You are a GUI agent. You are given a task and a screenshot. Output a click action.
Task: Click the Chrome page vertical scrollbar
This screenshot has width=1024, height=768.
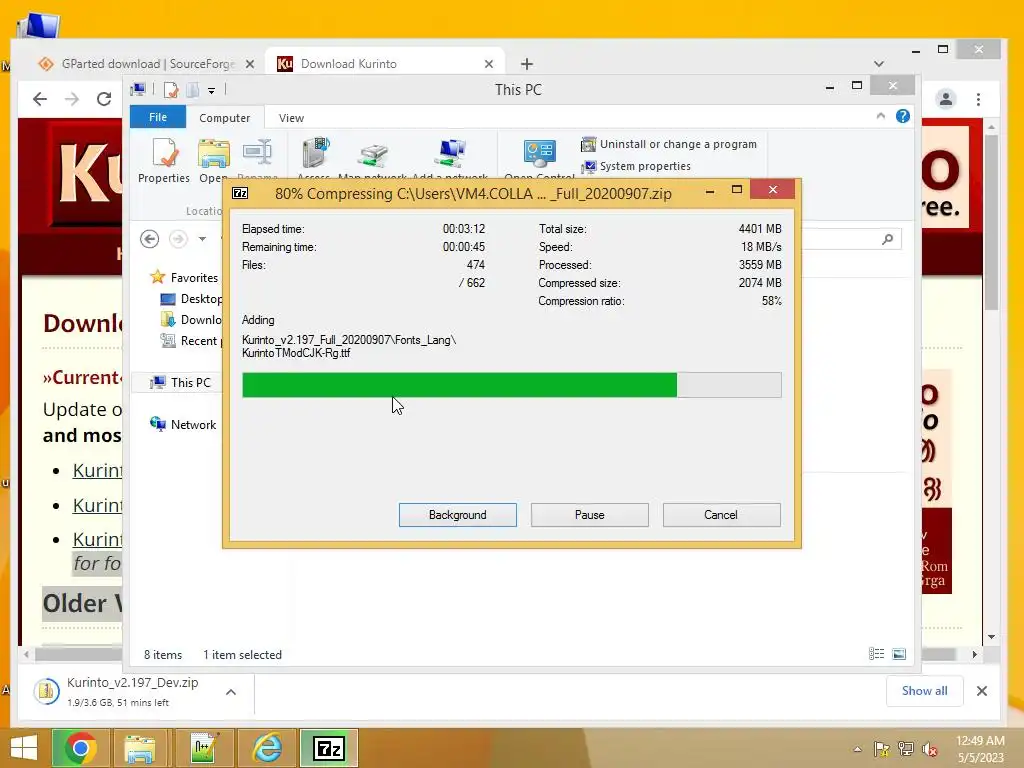pyautogui.click(x=991, y=222)
